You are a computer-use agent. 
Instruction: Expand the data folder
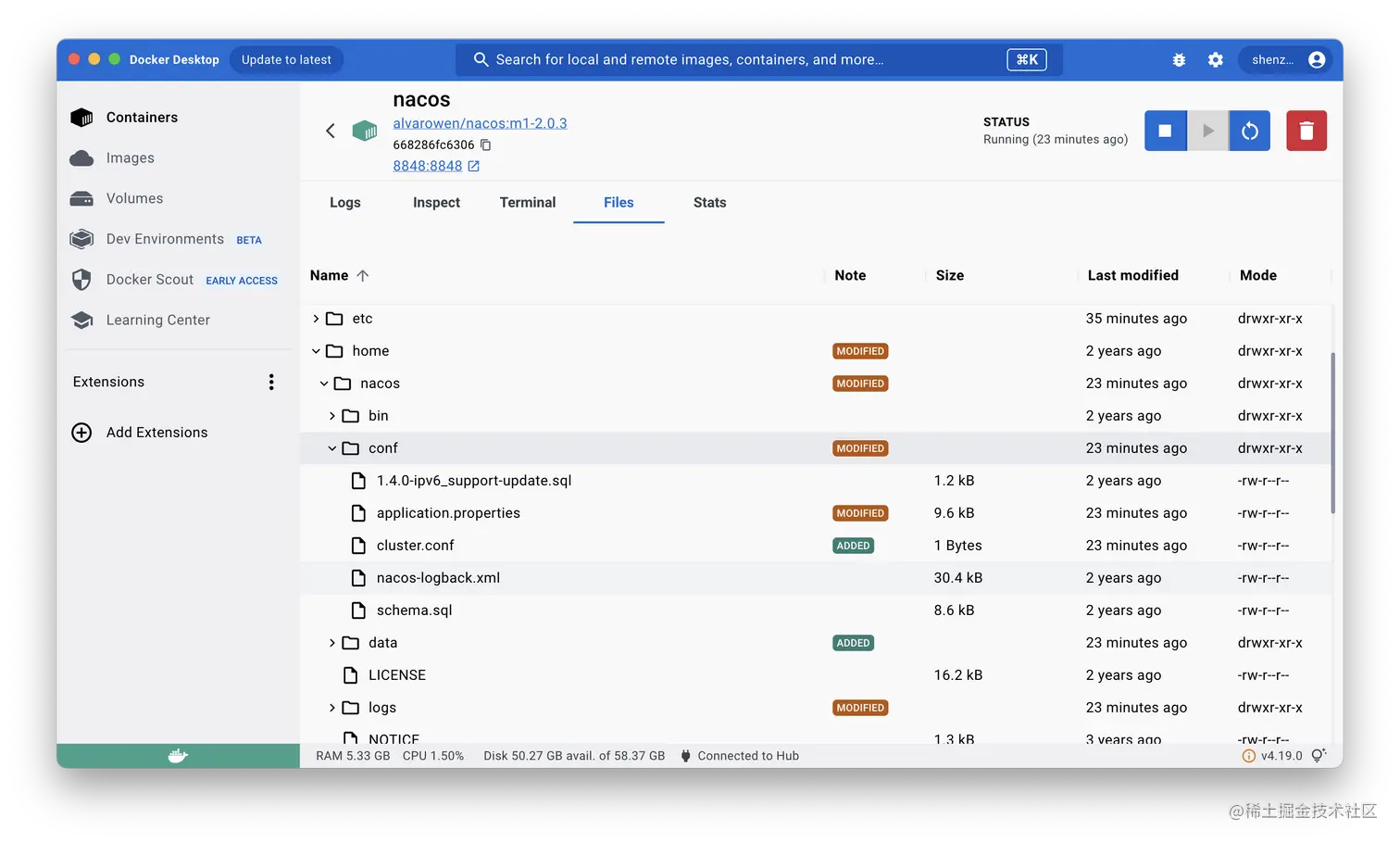point(332,643)
